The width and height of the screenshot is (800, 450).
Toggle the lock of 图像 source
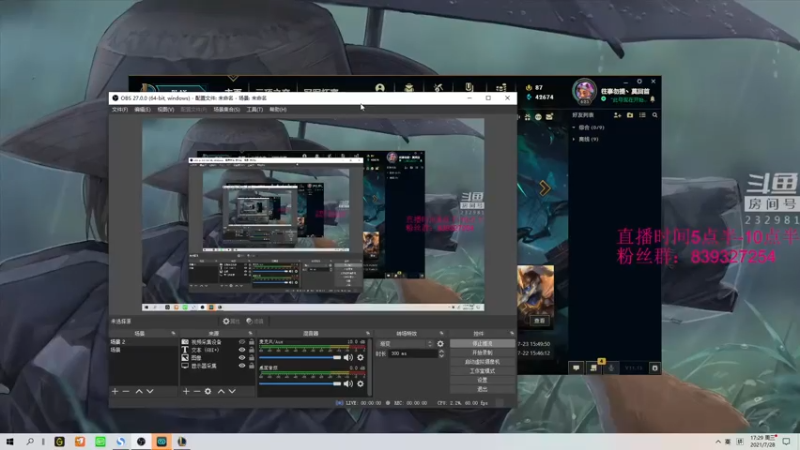click(252, 358)
